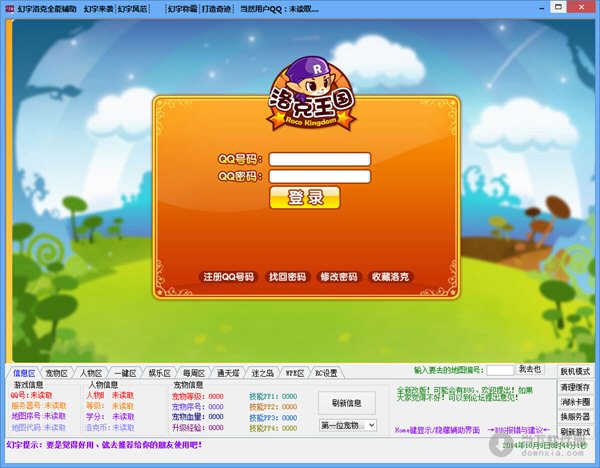Click the 刷新游戏 button
This screenshot has height=468, width=600.
tap(575, 432)
